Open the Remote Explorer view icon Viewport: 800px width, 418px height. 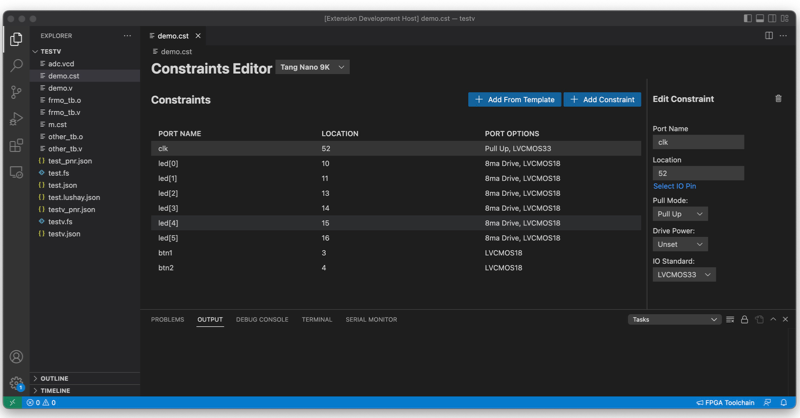[x=16, y=173]
